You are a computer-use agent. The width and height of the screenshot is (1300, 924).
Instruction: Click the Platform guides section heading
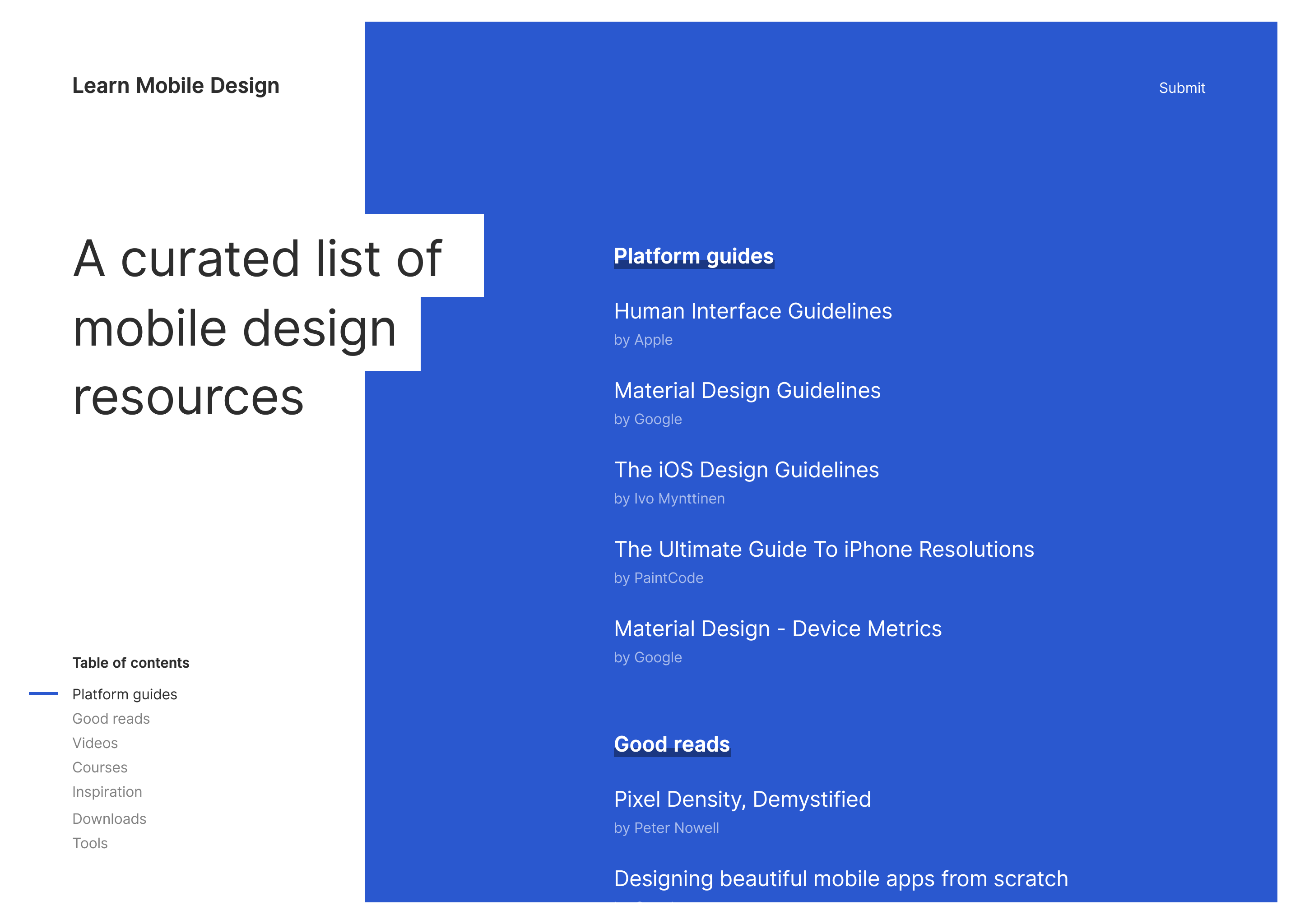tap(693, 255)
